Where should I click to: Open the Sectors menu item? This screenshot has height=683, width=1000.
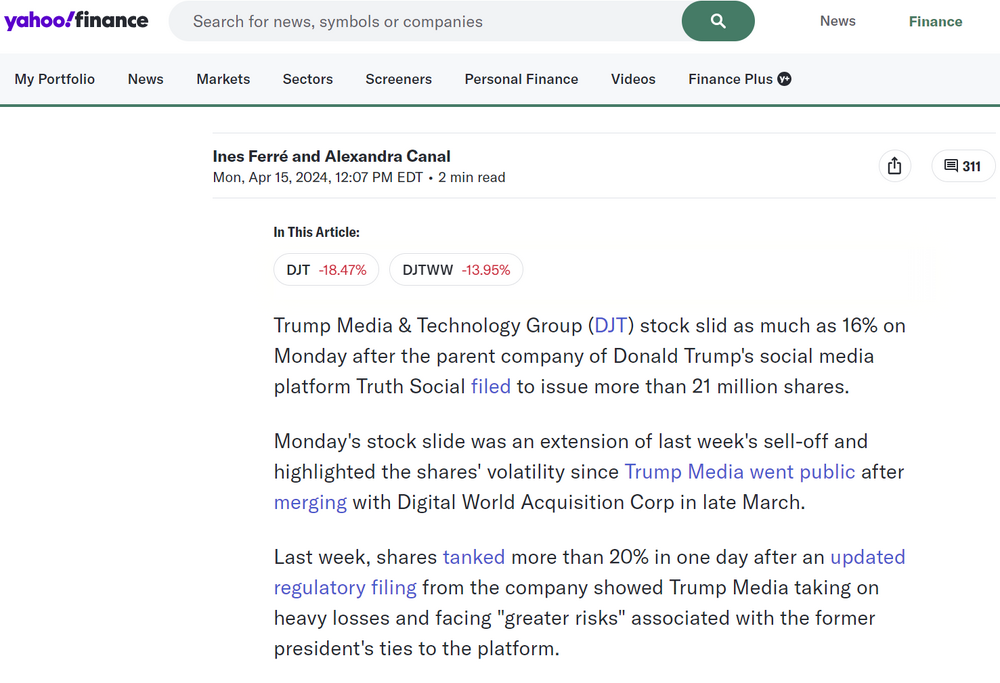[308, 79]
